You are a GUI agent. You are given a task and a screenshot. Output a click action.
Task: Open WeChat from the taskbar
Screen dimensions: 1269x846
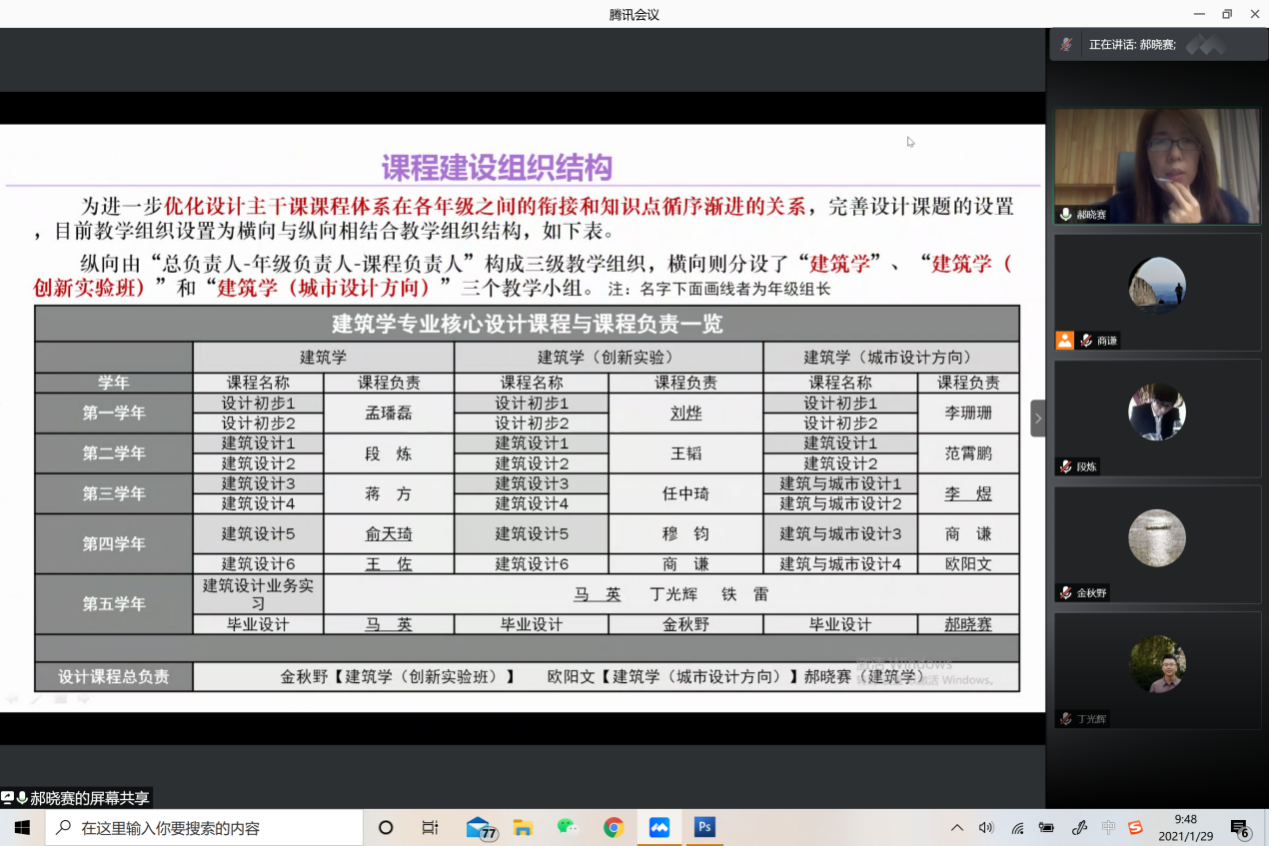pyautogui.click(x=567, y=828)
